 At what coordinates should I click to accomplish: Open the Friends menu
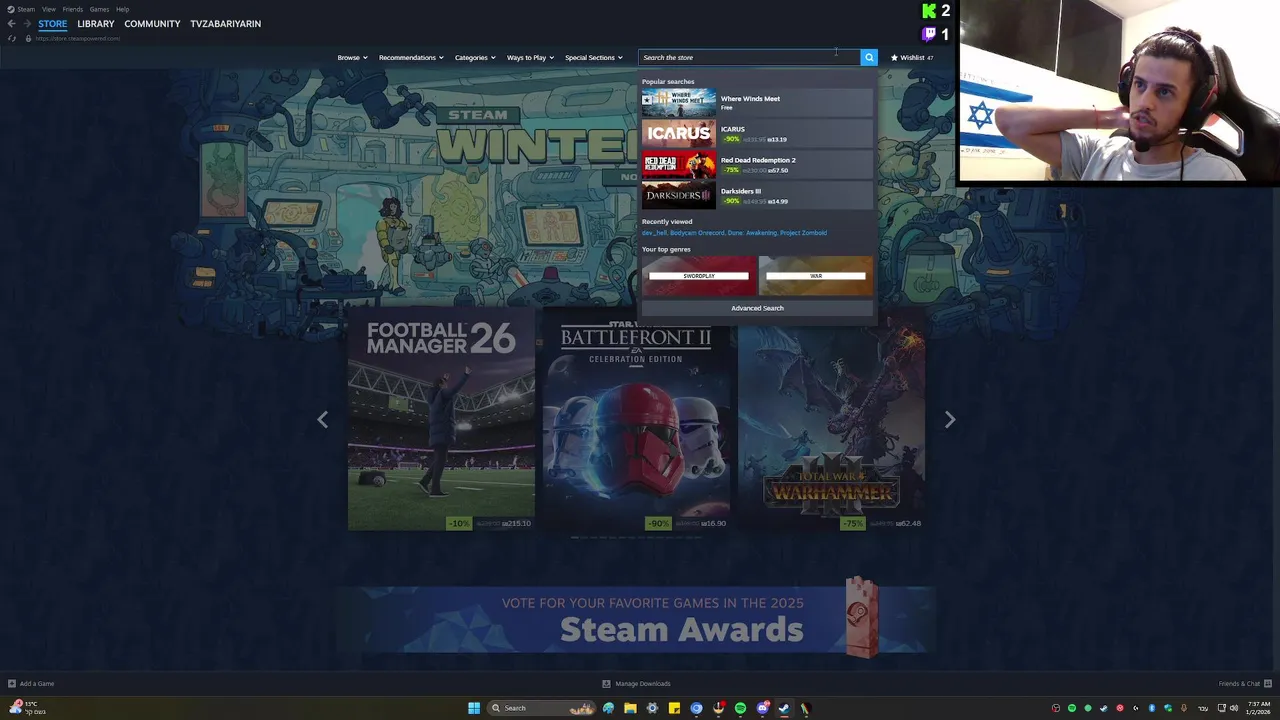point(73,9)
